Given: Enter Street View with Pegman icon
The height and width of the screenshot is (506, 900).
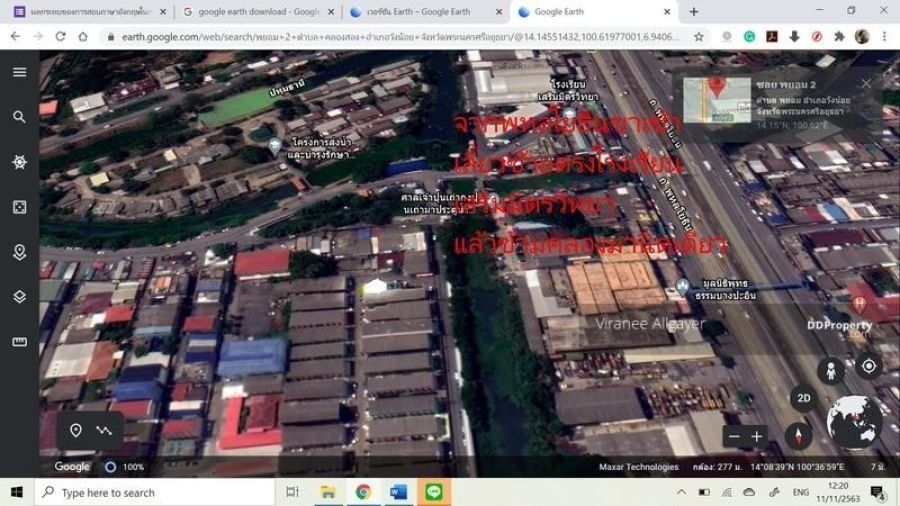Looking at the screenshot, I should 830,370.
